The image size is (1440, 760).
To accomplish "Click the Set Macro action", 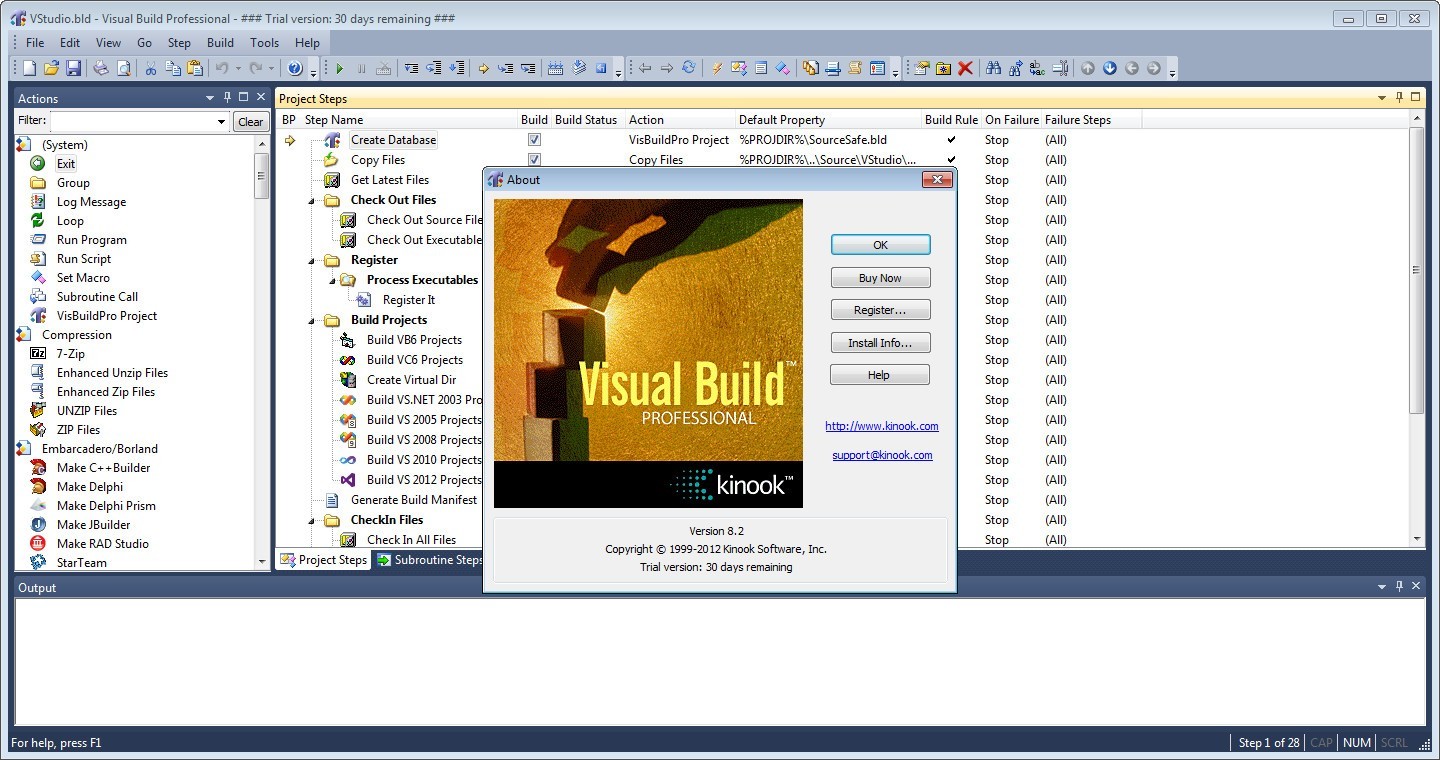I will point(85,277).
